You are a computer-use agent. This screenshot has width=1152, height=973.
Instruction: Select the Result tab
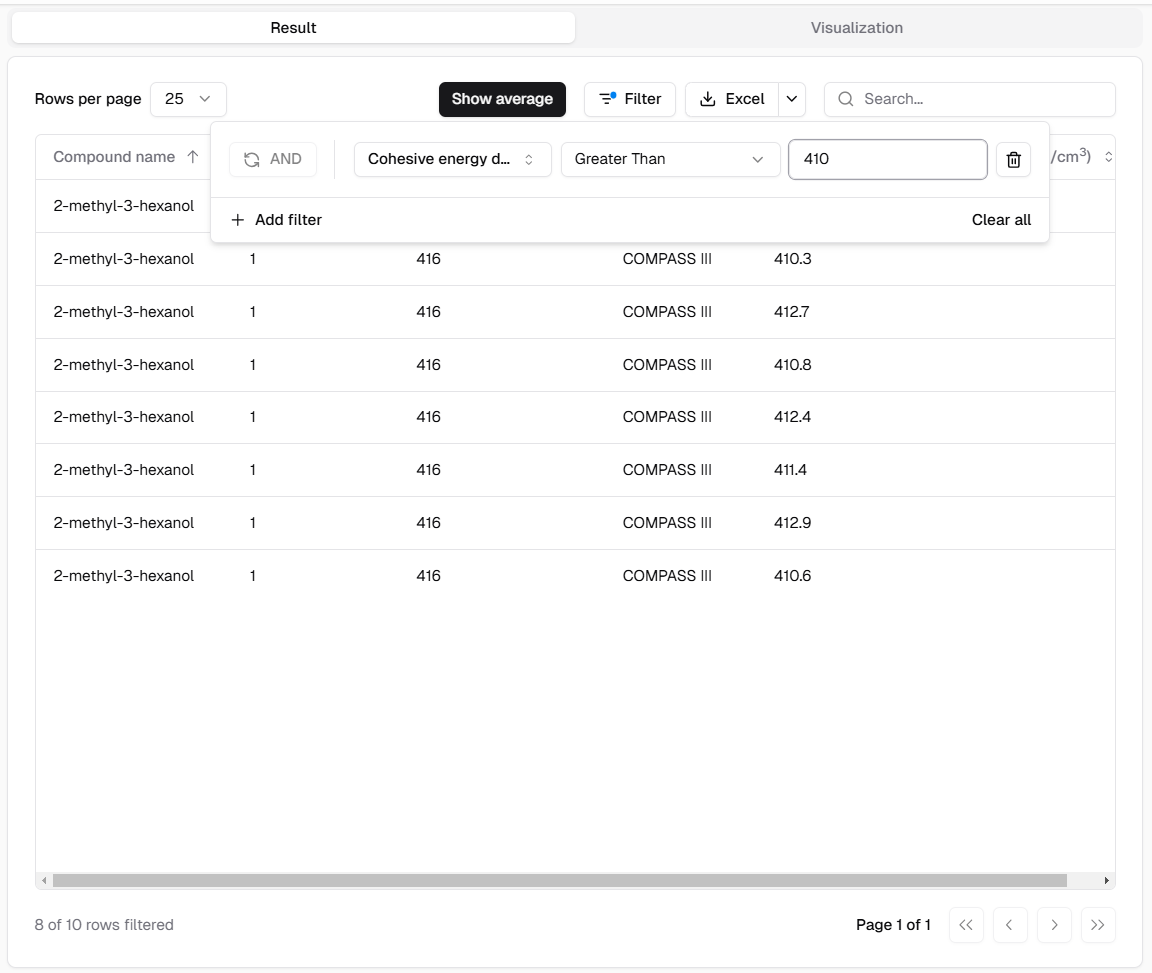coord(293,28)
